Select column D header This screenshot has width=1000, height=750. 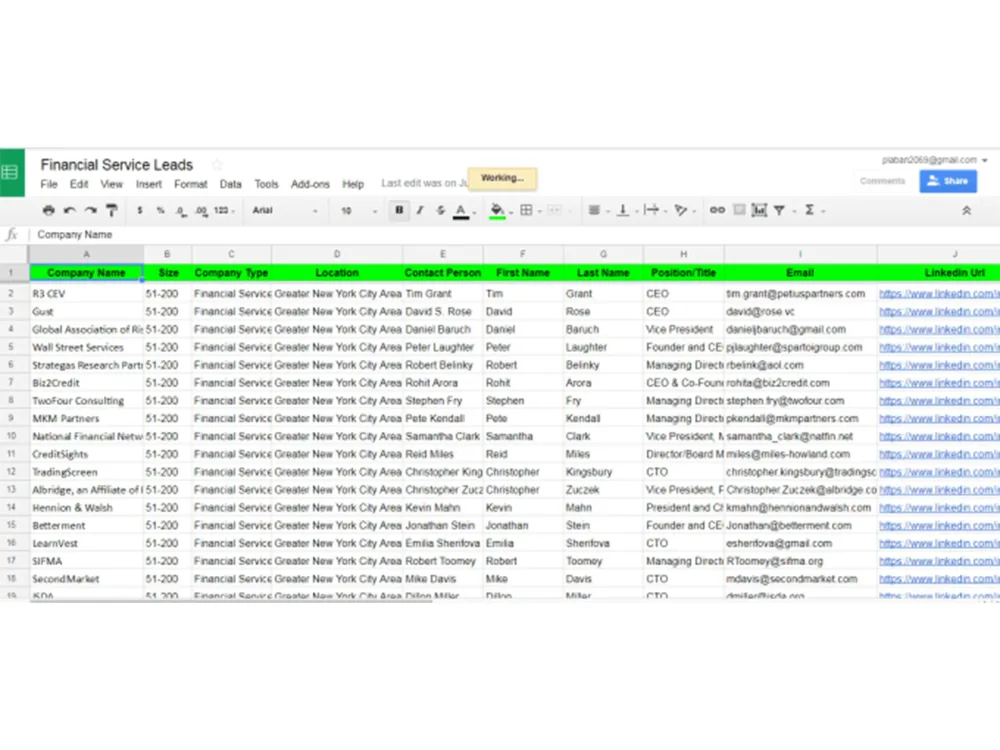point(337,254)
